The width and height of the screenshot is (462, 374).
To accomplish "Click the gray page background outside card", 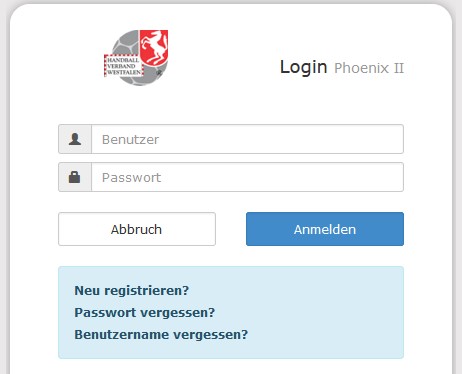I will pos(3,200).
